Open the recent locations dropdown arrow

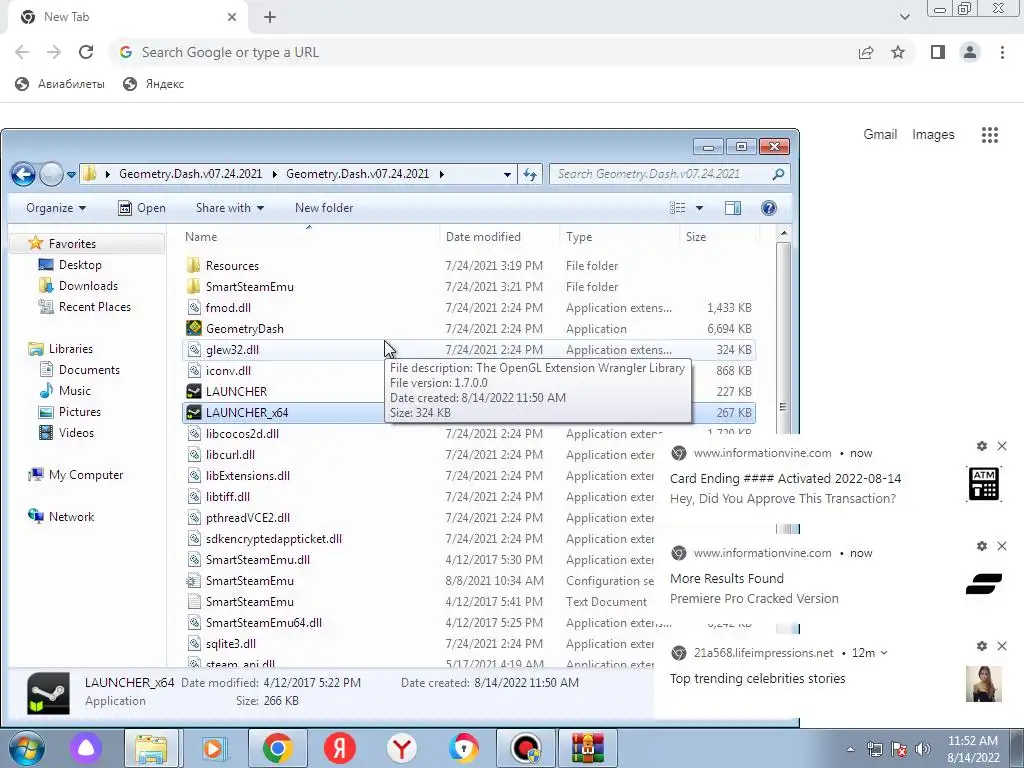point(71,174)
